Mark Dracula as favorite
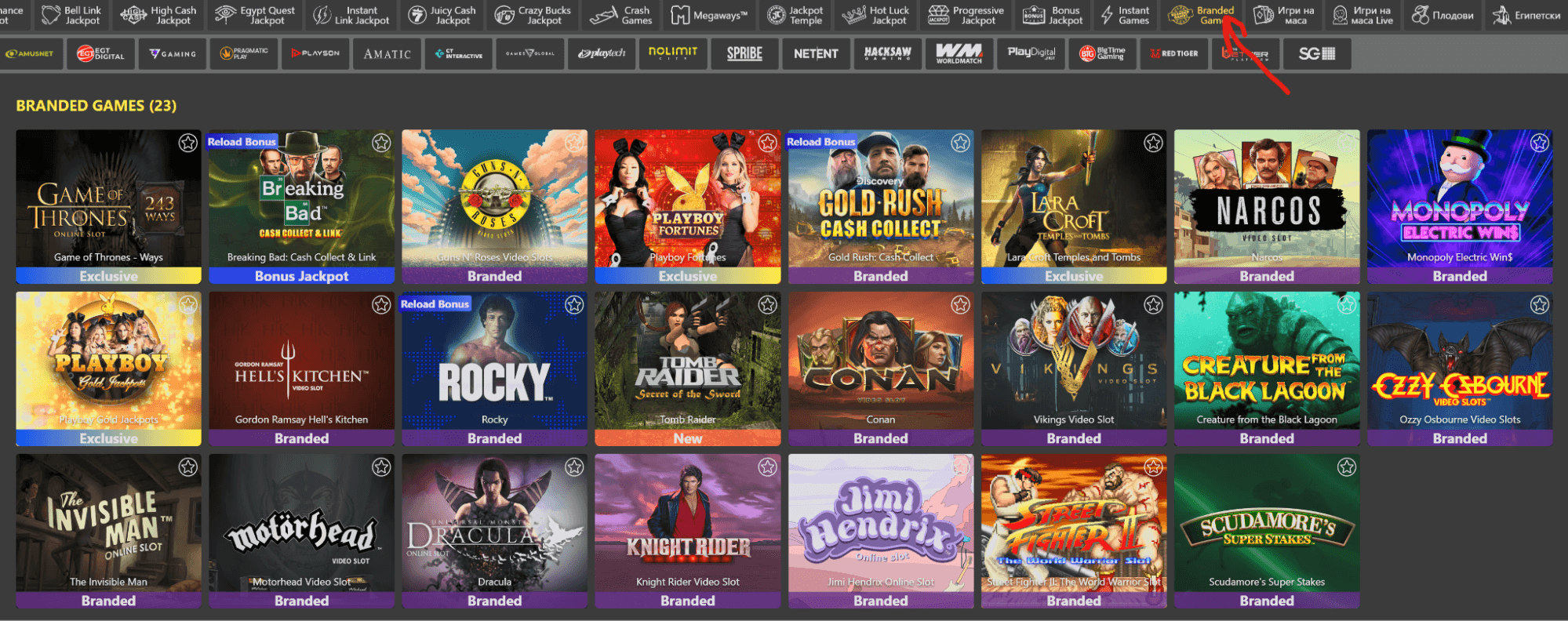This screenshot has height=621, width=1568. [574, 467]
